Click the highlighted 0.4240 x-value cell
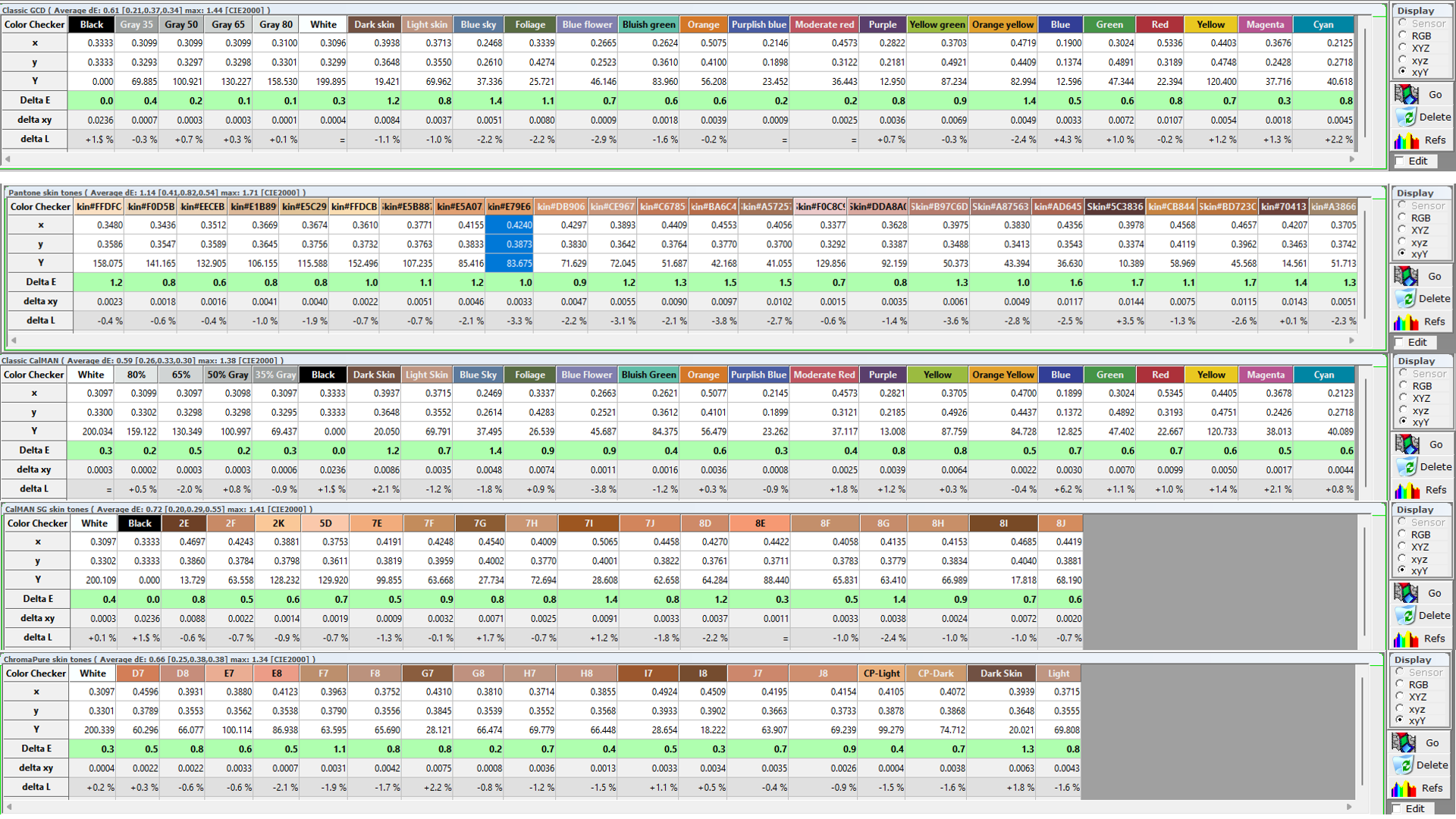Screen dimensions: 1456x819 point(510,225)
